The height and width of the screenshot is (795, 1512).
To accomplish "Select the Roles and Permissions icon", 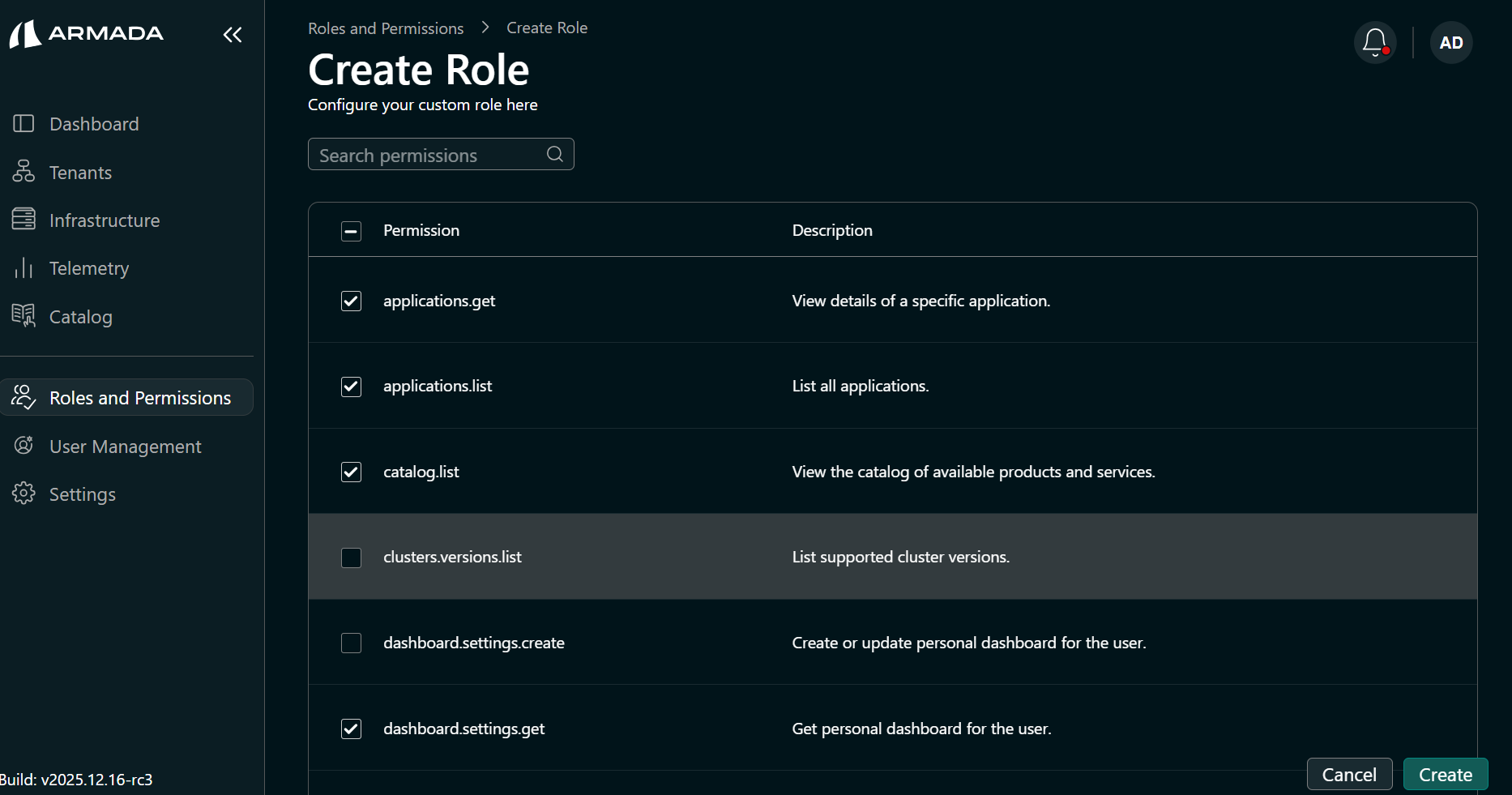I will point(23,397).
